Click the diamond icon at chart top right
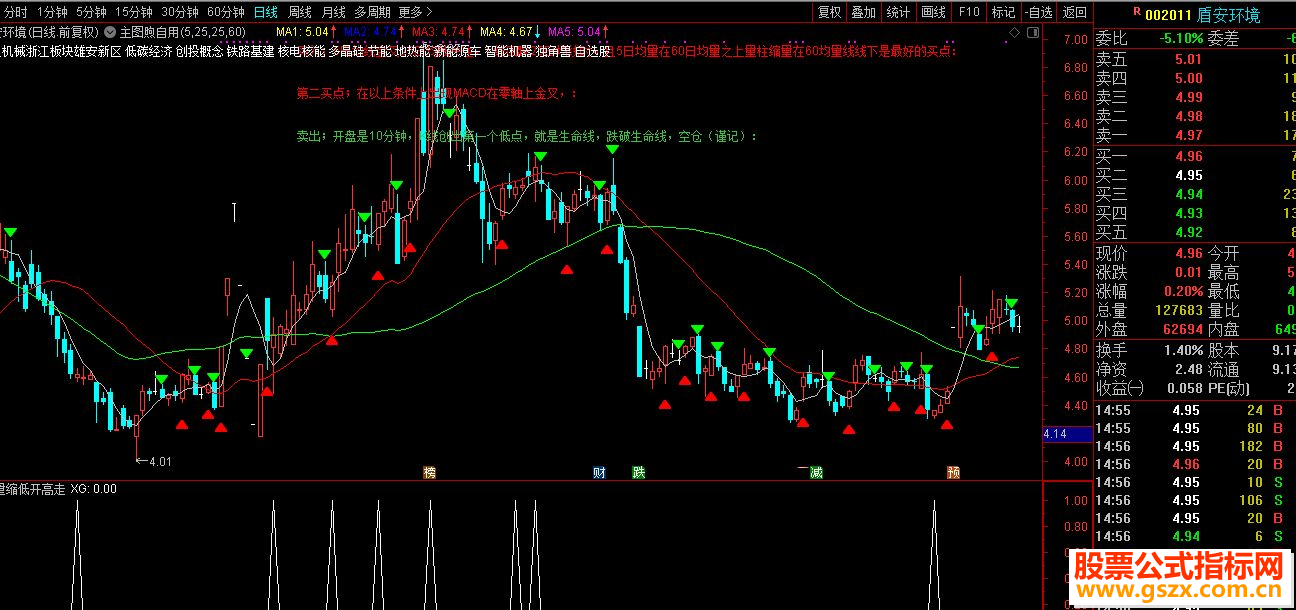Viewport: 1296px width, 610px height. [x=1016, y=32]
